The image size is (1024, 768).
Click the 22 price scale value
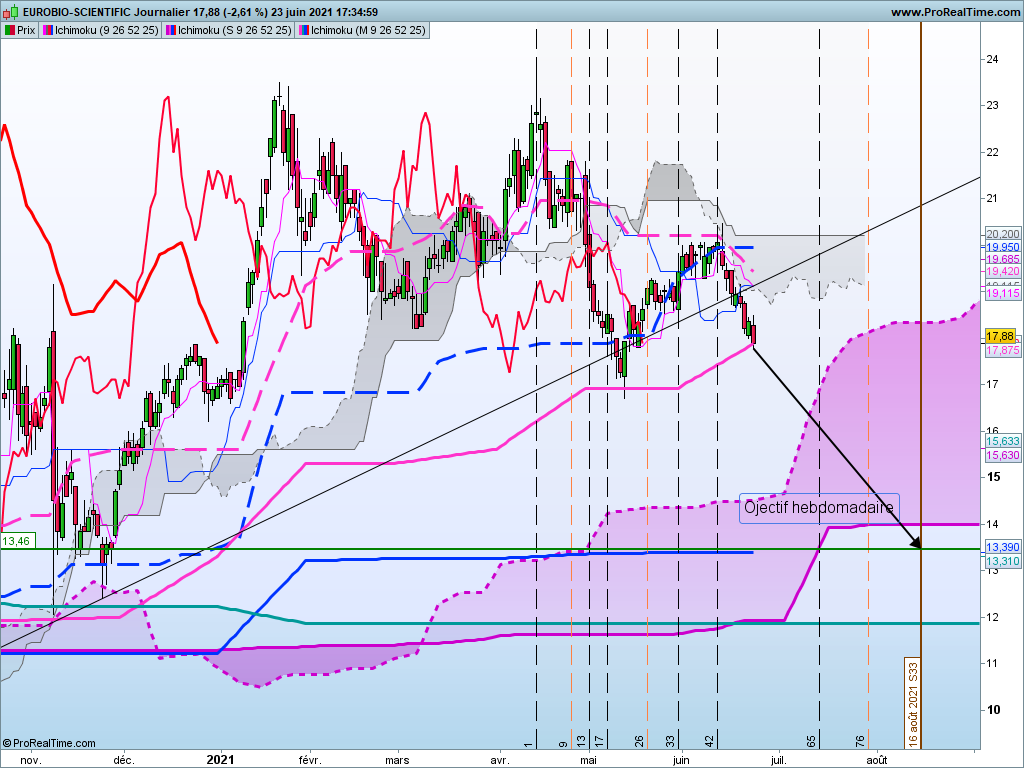click(993, 152)
